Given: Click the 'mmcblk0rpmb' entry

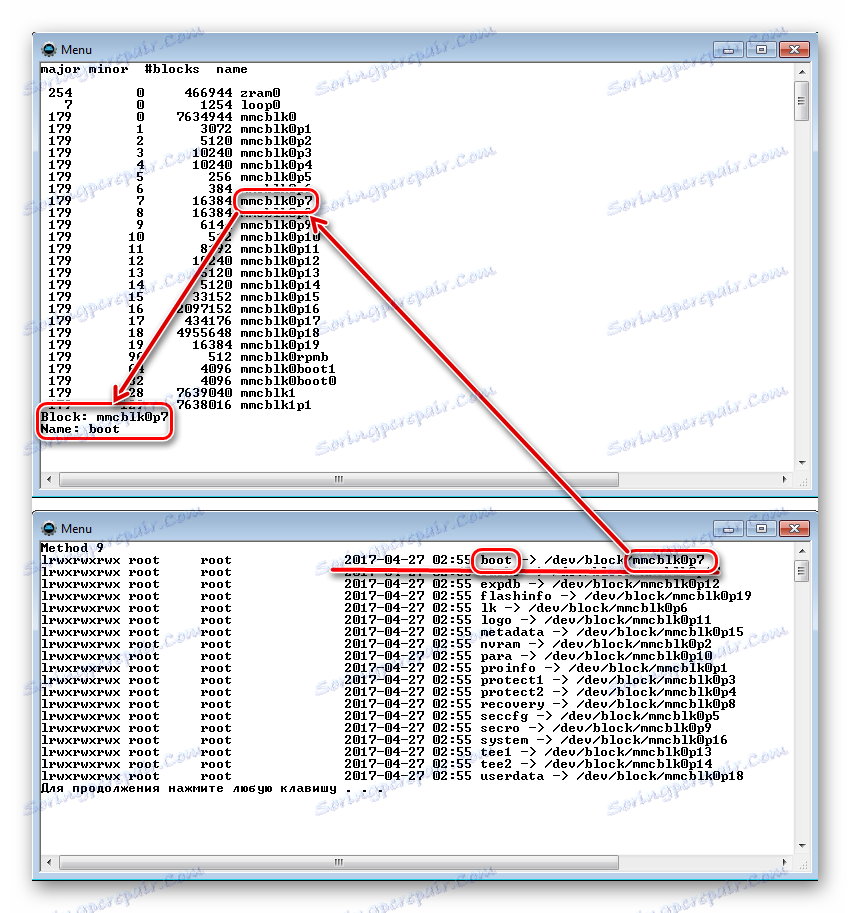Looking at the screenshot, I should [284, 357].
